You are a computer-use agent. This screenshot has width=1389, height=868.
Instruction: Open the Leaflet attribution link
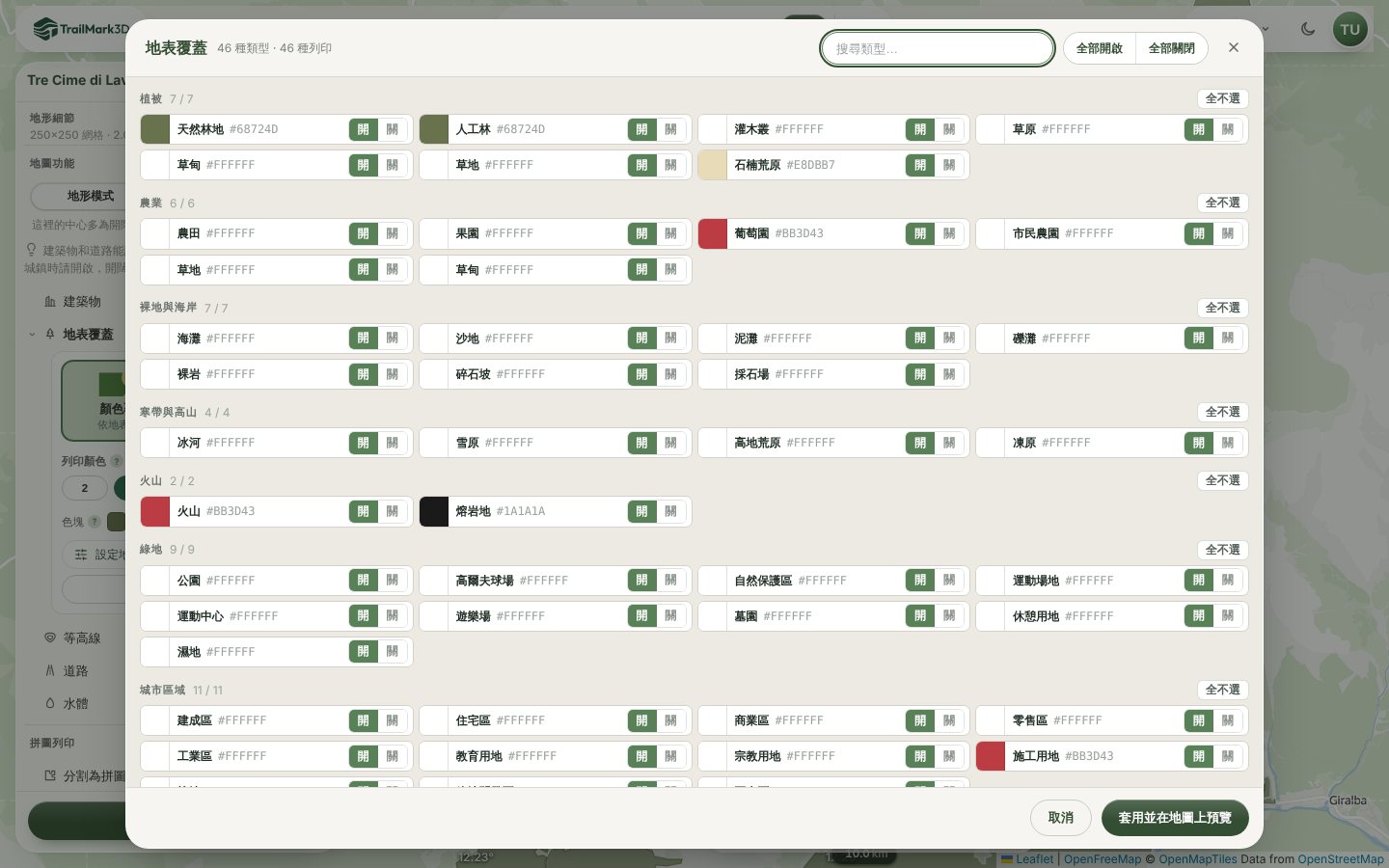coord(1034,859)
